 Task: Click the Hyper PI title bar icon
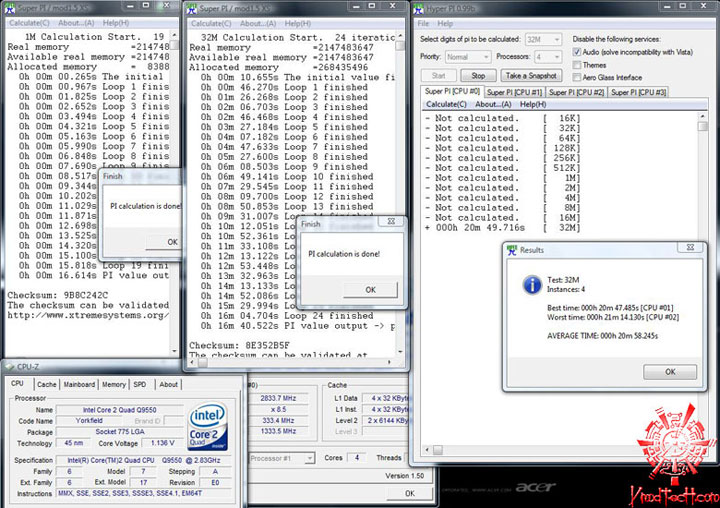click(418, 8)
